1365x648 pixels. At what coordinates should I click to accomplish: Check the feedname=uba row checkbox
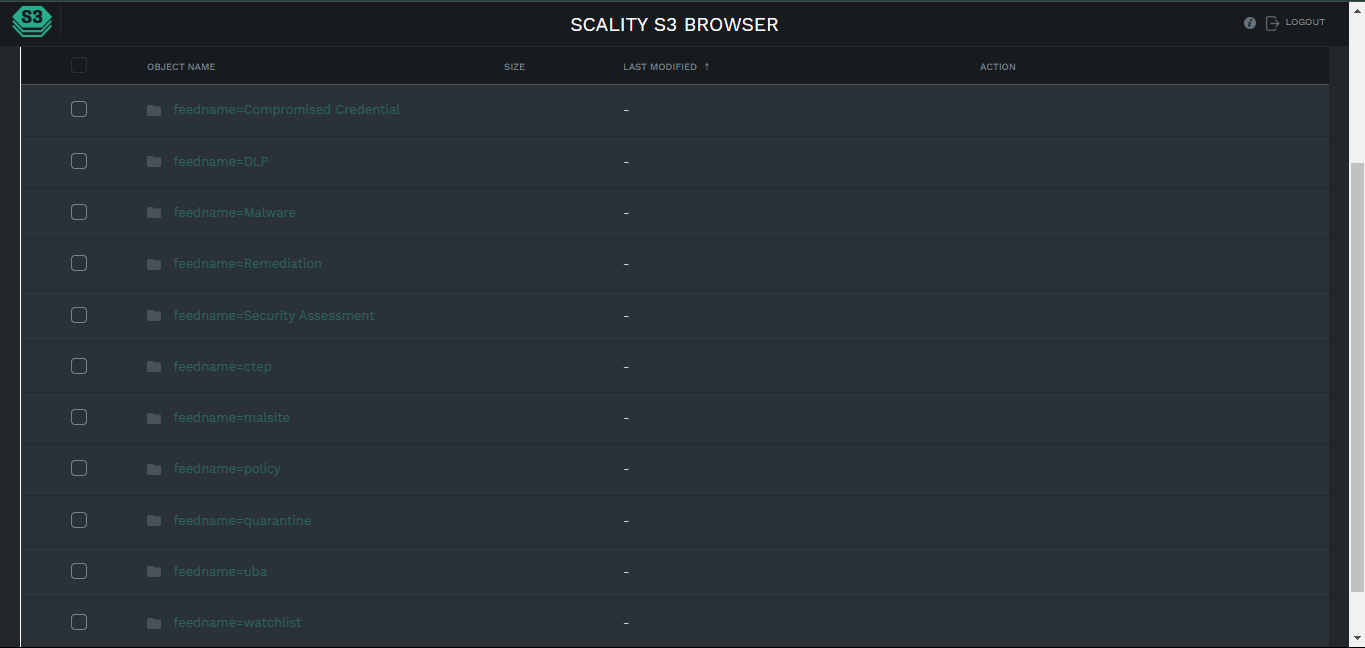(79, 571)
